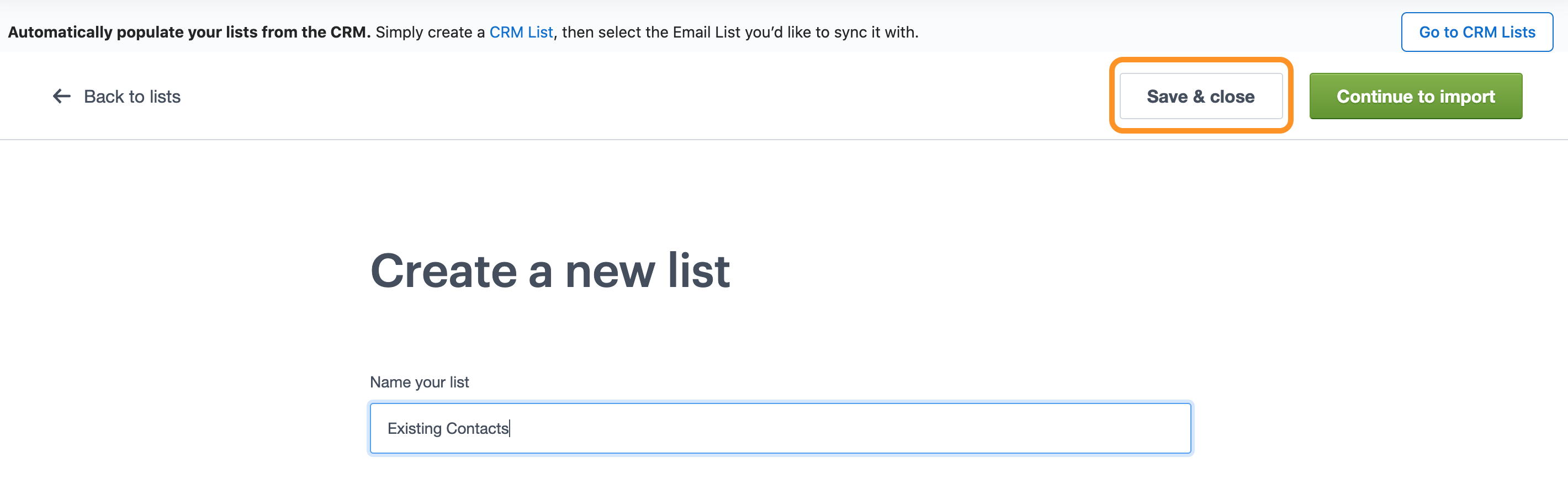Click empty right side of list name field
1568x489 pixels.
click(x=974, y=428)
